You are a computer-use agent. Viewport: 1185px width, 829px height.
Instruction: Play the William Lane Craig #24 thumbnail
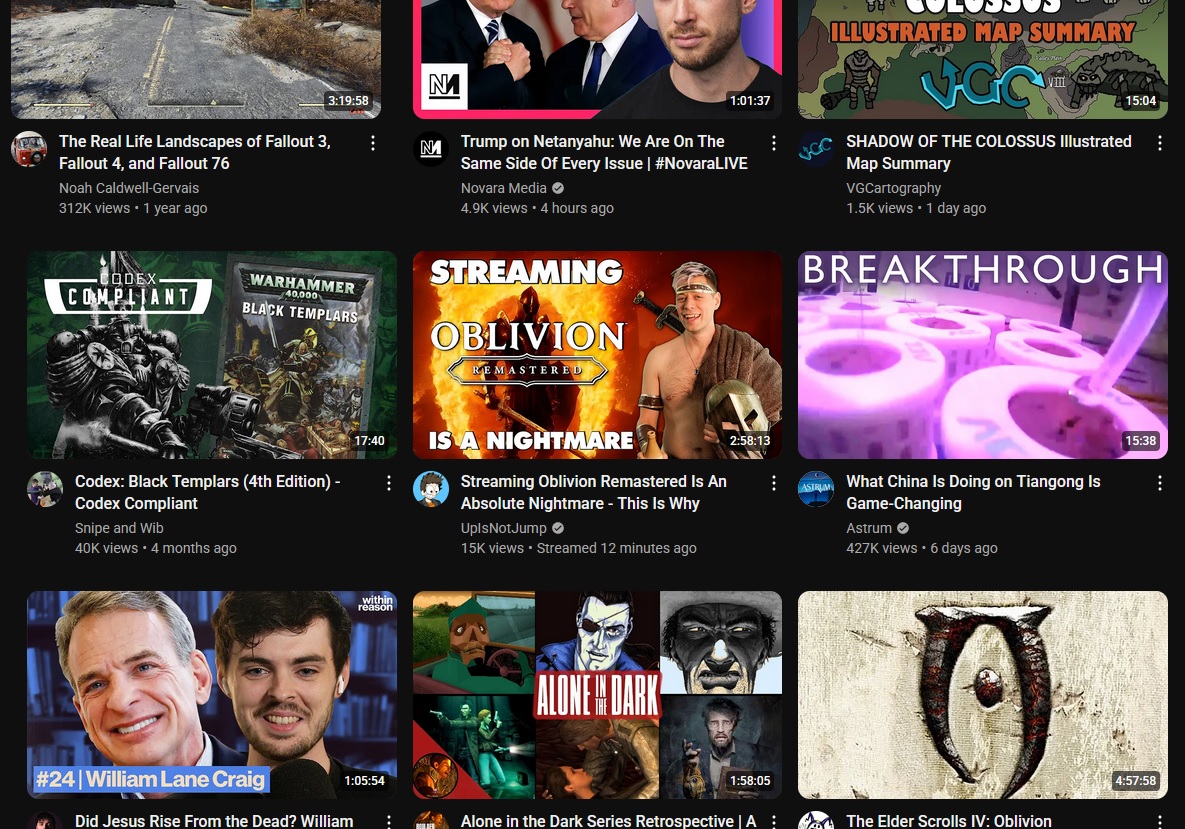click(x=212, y=695)
